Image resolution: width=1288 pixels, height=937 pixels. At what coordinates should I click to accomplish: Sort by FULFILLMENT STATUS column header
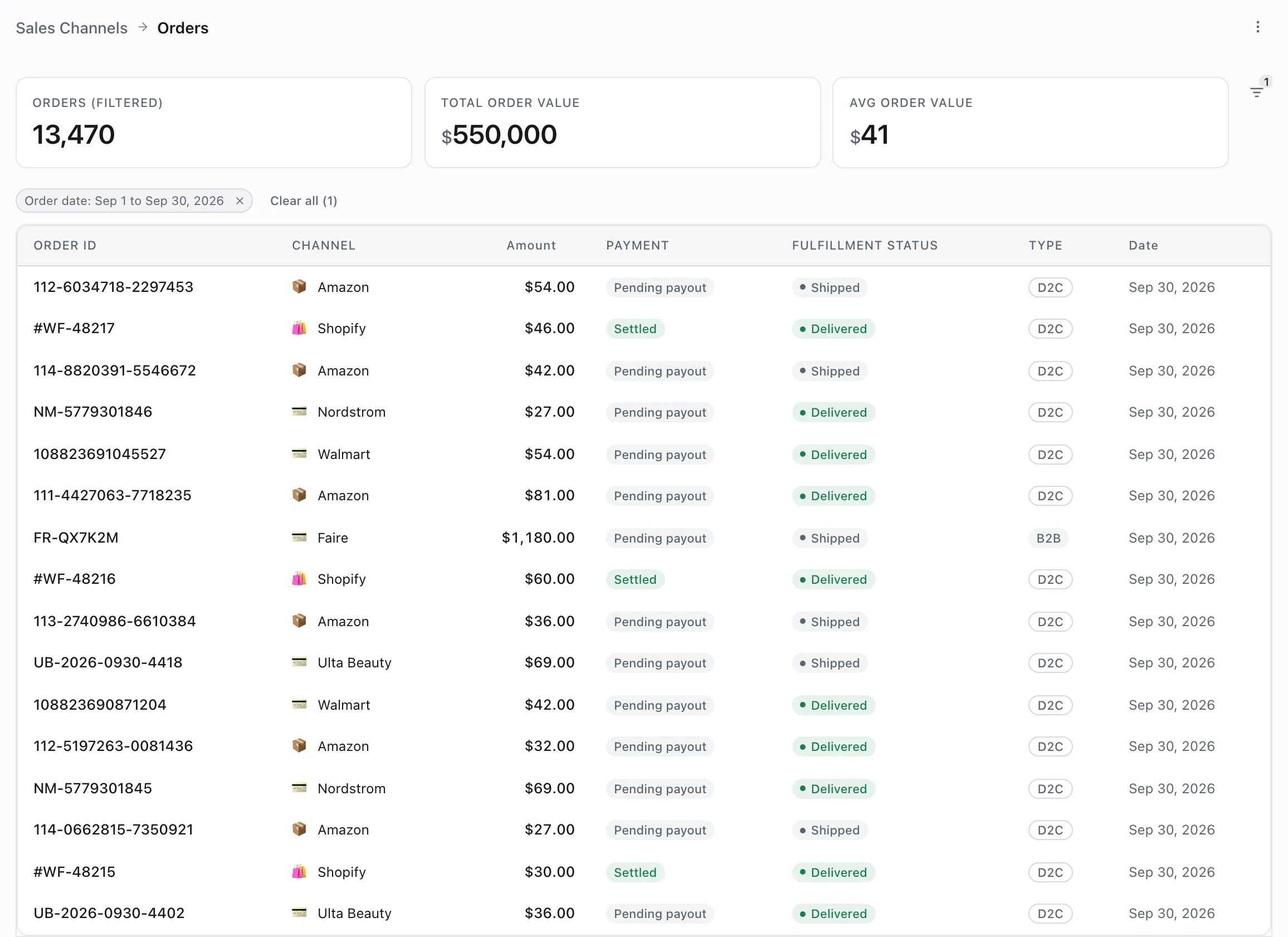(865, 245)
